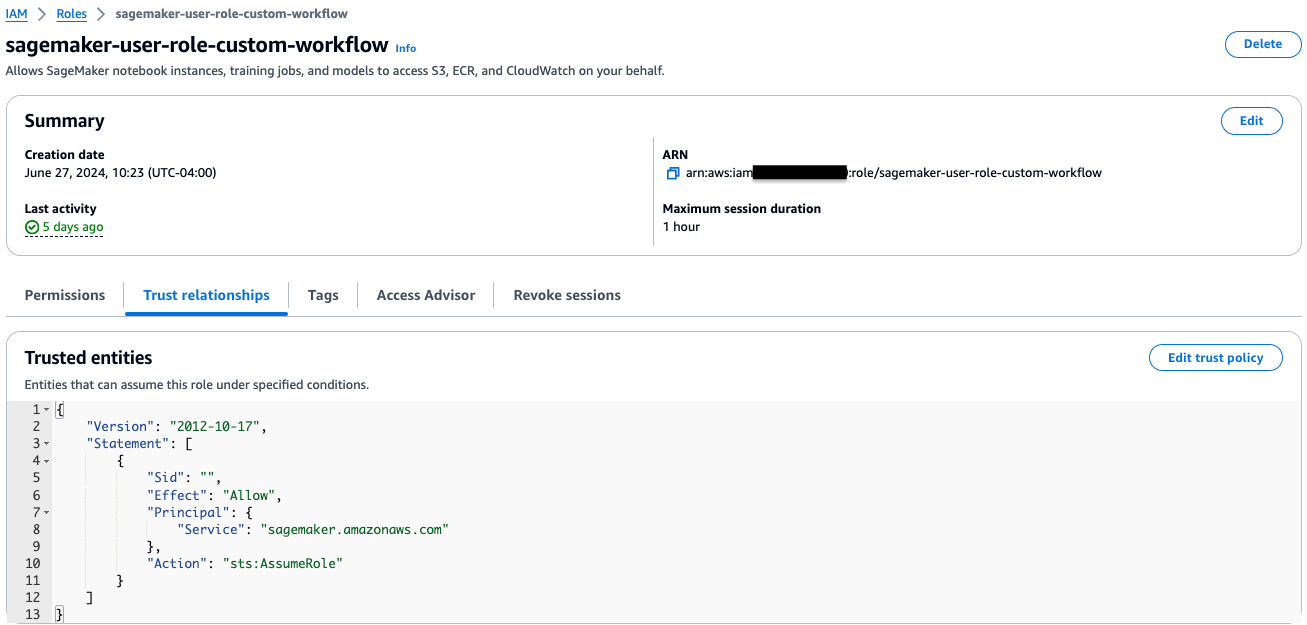
Task: Open the Tags tab
Action: [x=322, y=295]
